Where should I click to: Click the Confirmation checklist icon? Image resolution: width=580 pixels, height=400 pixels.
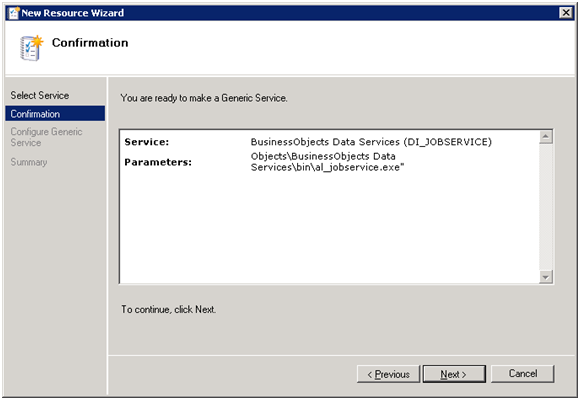coord(31,48)
